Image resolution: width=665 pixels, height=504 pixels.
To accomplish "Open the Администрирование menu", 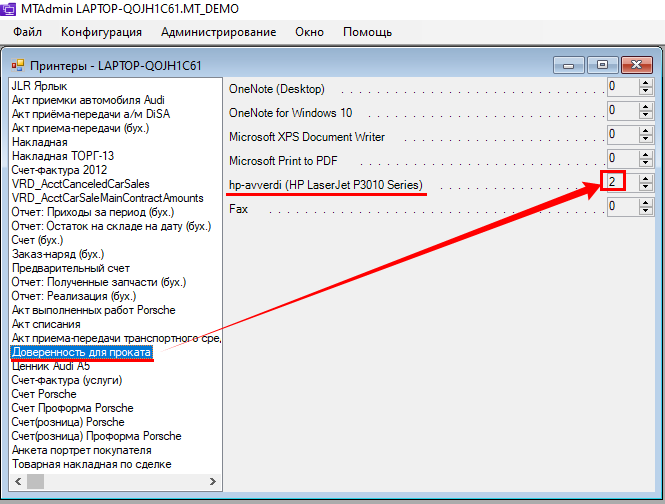I will [x=218, y=32].
